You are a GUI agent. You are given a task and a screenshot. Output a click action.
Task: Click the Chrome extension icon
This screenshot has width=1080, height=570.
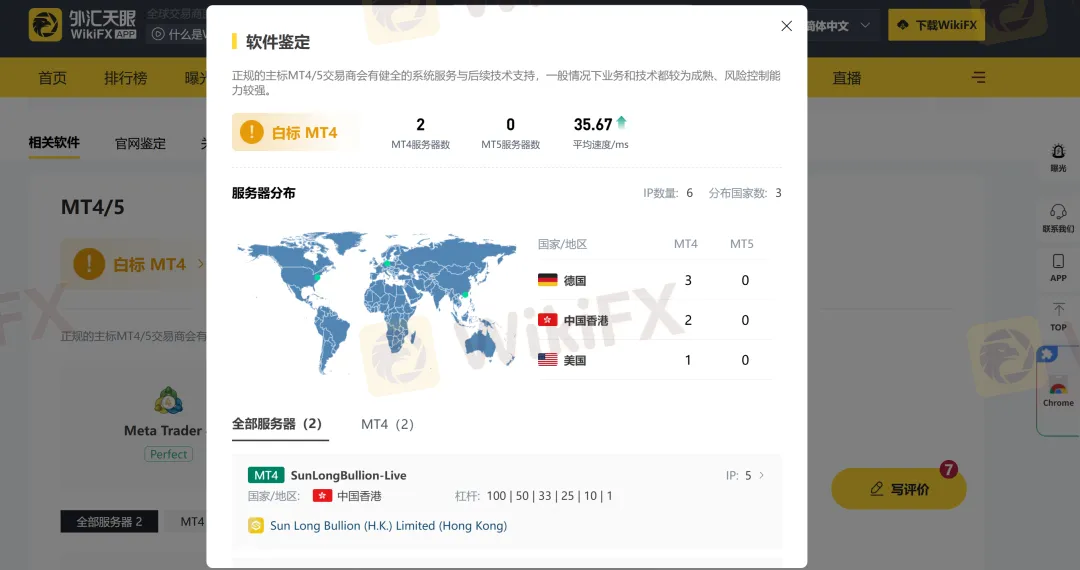(x=1058, y=393)
